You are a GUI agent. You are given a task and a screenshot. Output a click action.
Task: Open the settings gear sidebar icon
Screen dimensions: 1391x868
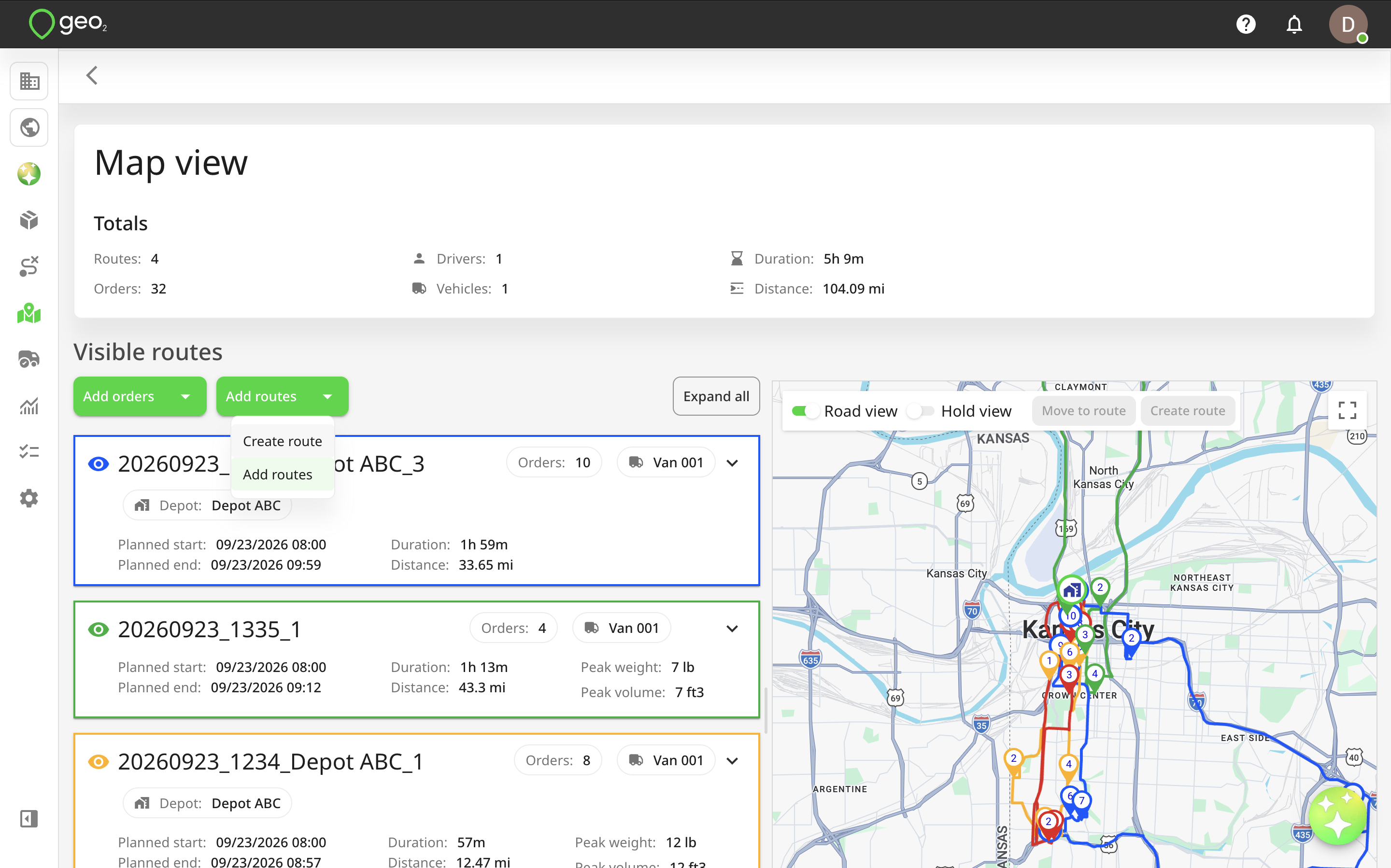coord(29,498)
